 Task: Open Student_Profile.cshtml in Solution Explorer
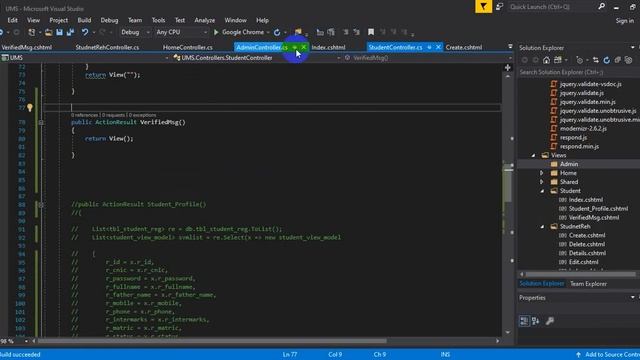click(598, 209)
